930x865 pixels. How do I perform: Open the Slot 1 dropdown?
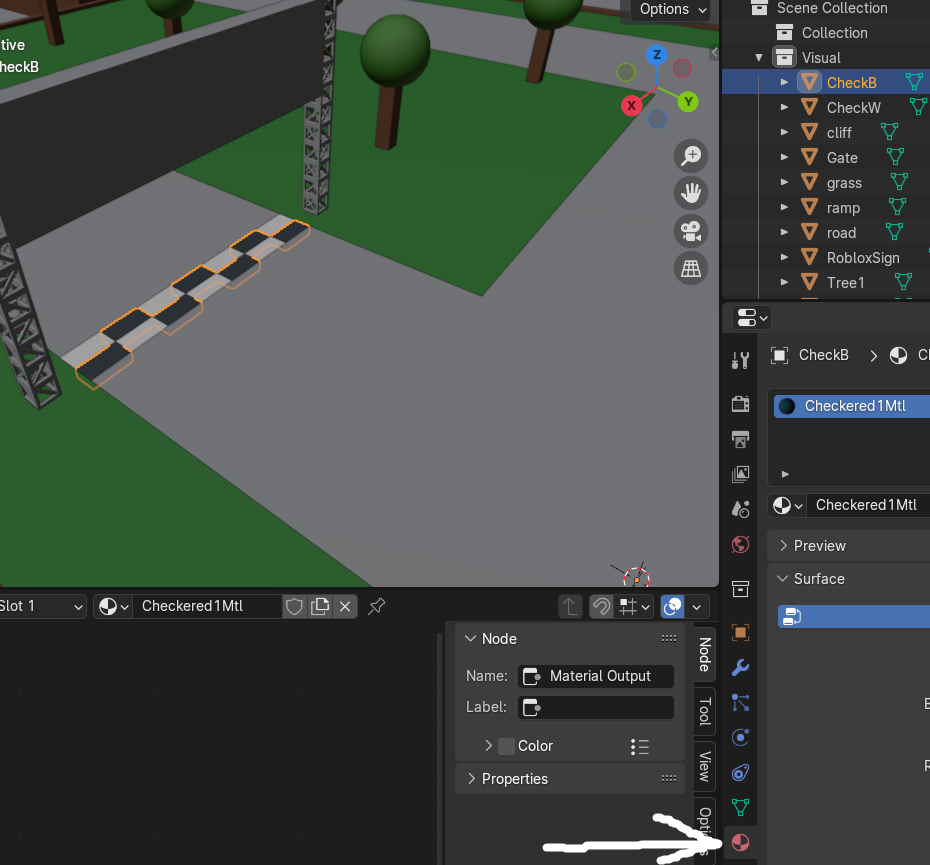[x=42, y=606]
